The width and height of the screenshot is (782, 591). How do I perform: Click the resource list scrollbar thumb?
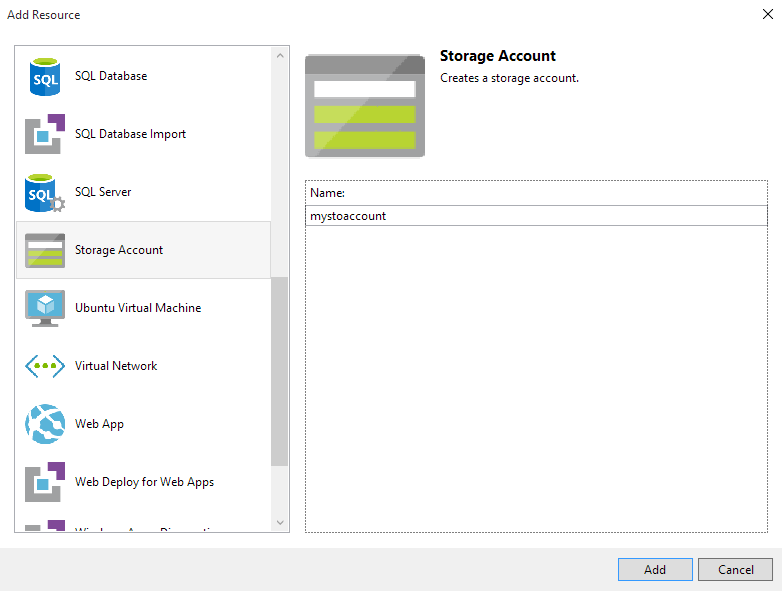[280, 371]
